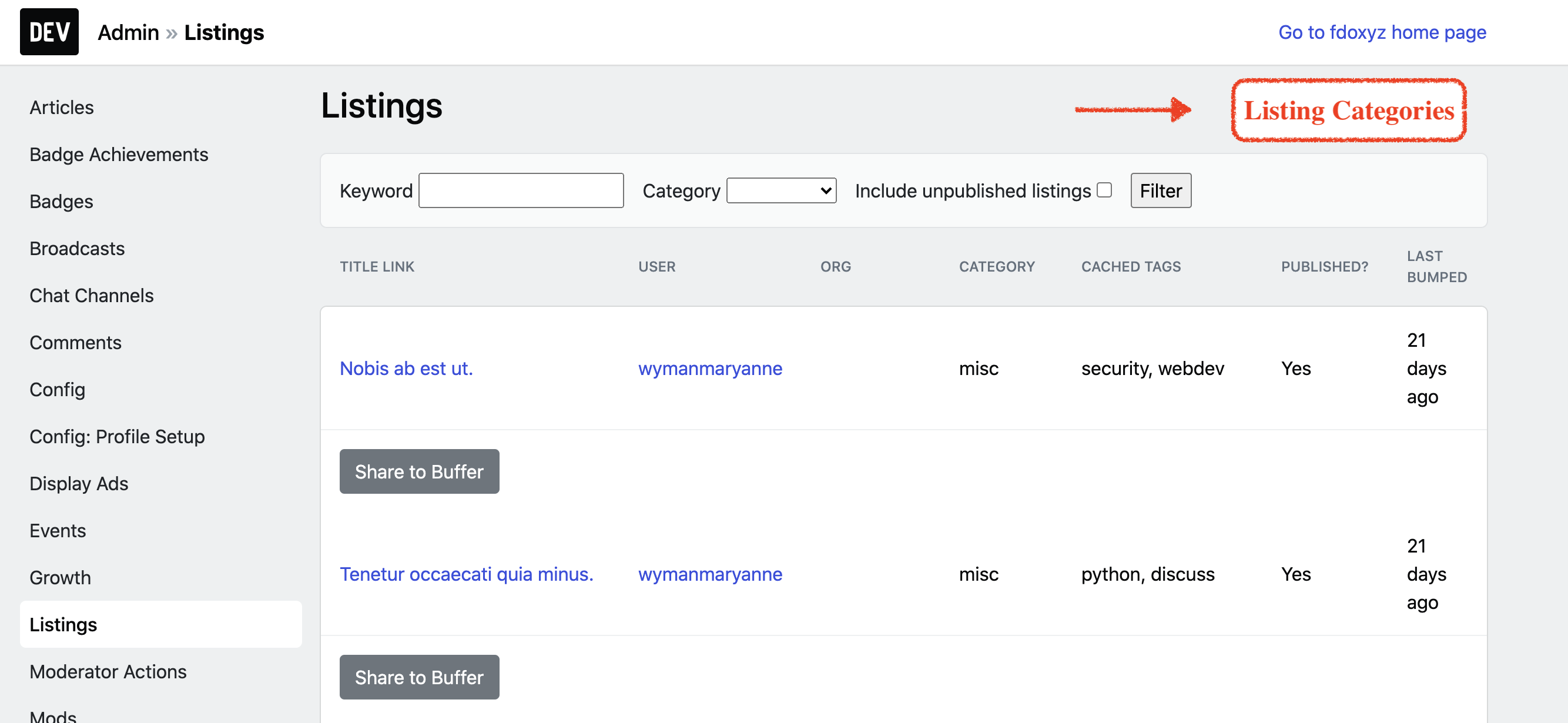
Task: Click the Filter button
Action: pos(1160,191)
